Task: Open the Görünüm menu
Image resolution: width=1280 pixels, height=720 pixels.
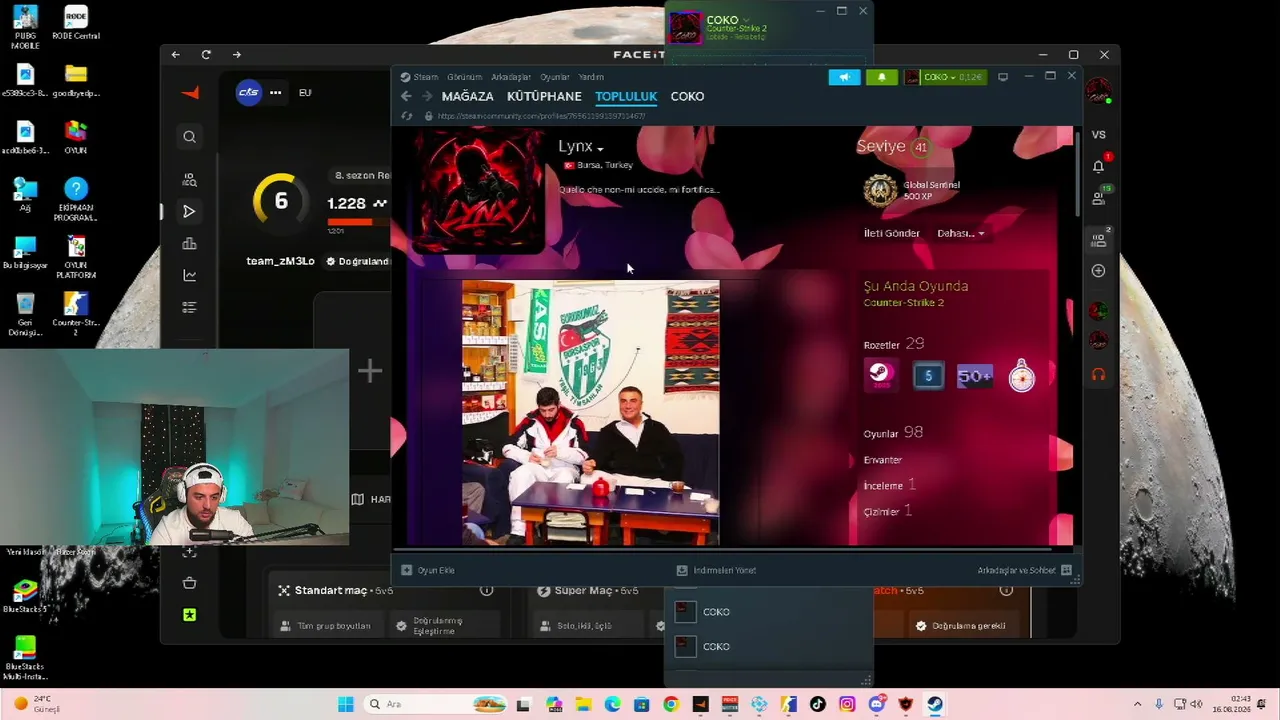Action: point(465,77)
